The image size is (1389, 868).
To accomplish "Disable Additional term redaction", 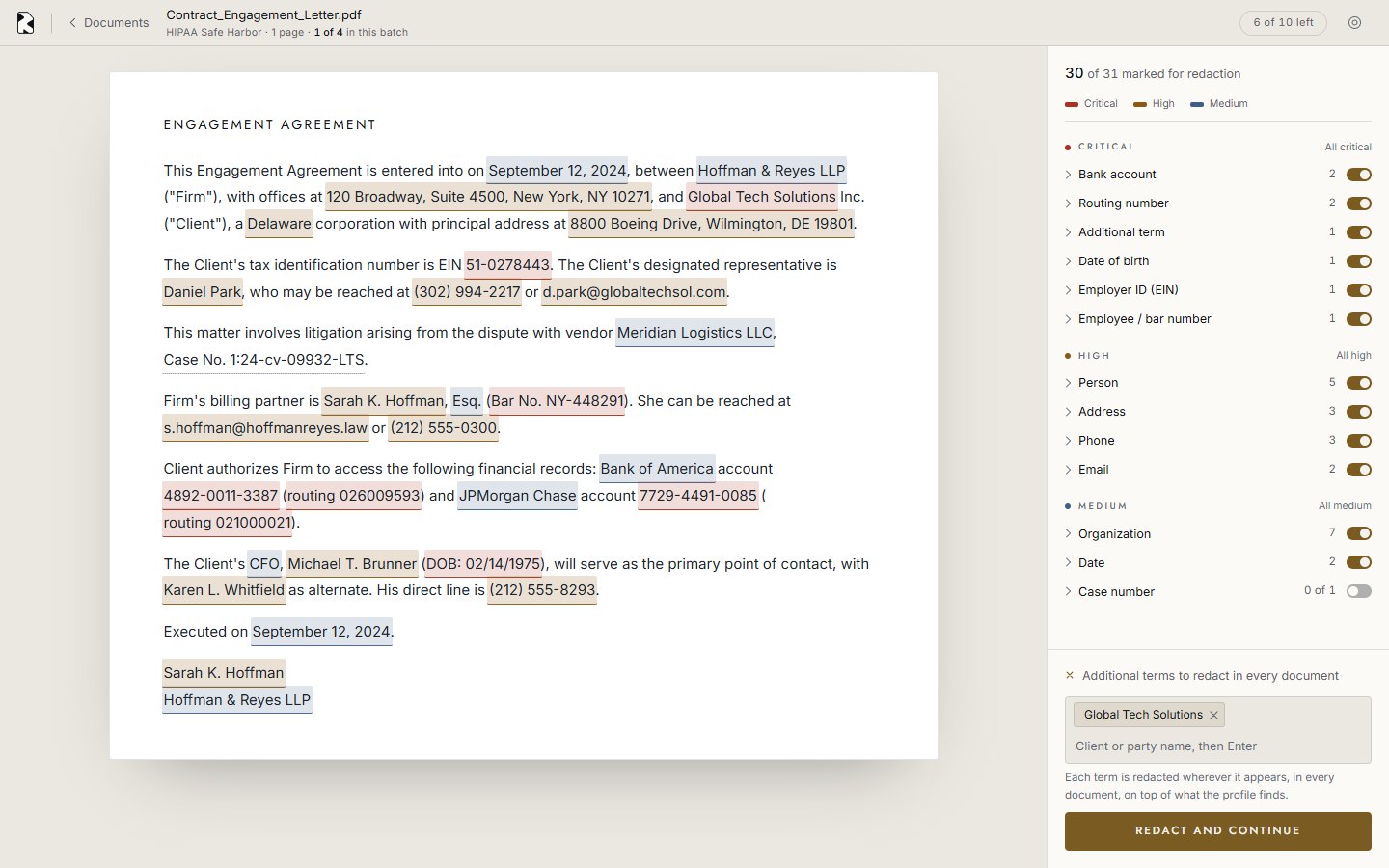I will click(1359, 232).
